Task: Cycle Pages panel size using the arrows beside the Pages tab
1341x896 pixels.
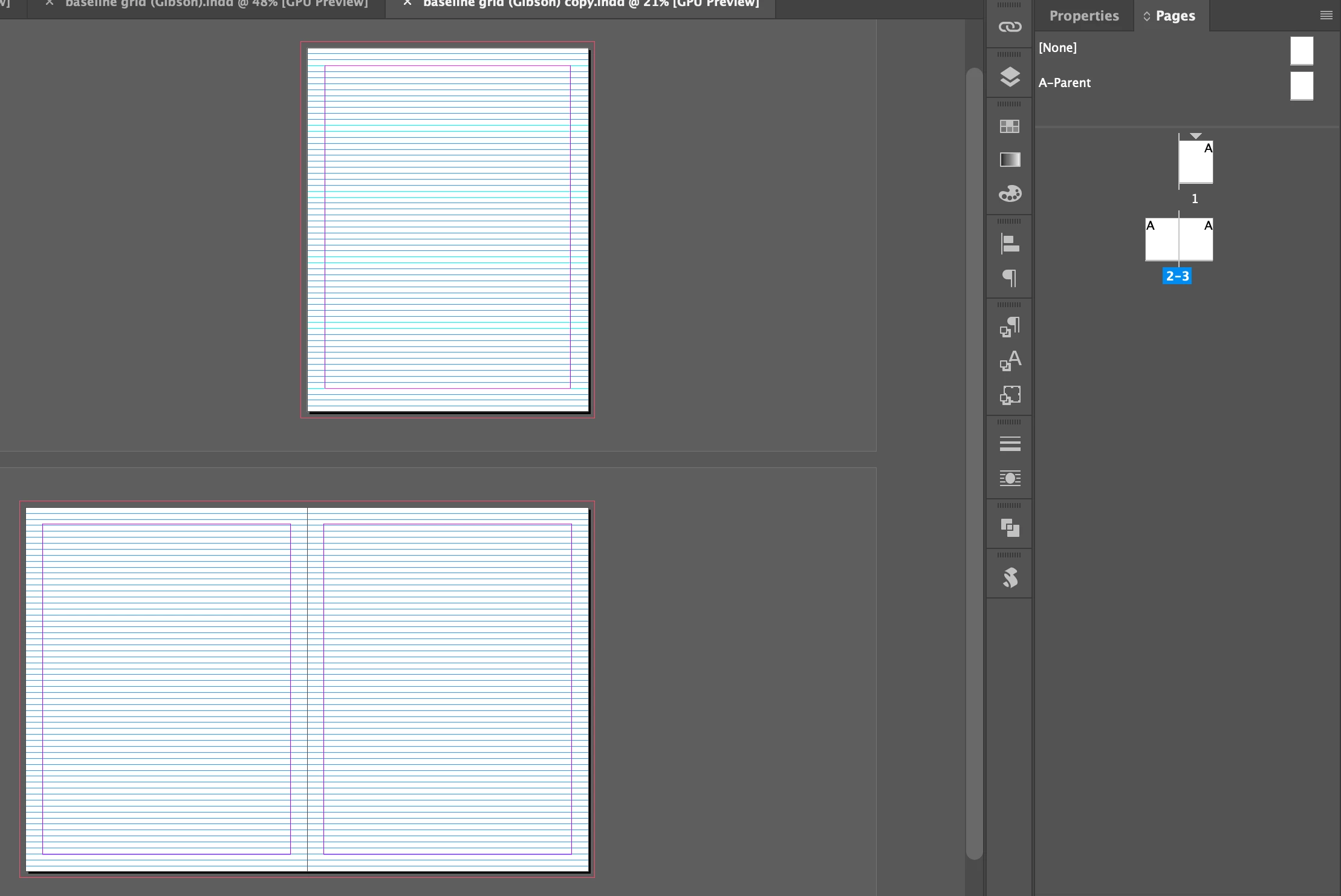Action: coord(1146,16)
